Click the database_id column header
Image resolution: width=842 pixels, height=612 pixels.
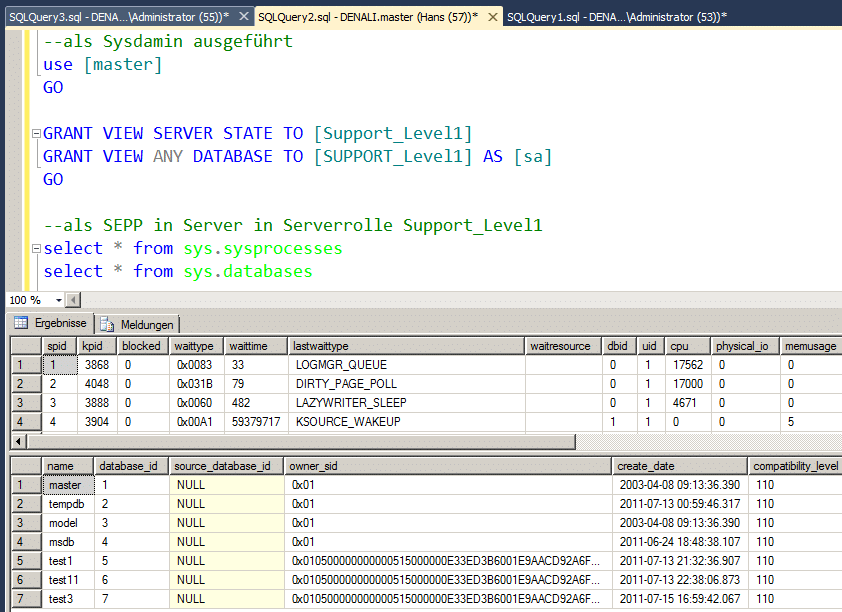pos(132,466)
